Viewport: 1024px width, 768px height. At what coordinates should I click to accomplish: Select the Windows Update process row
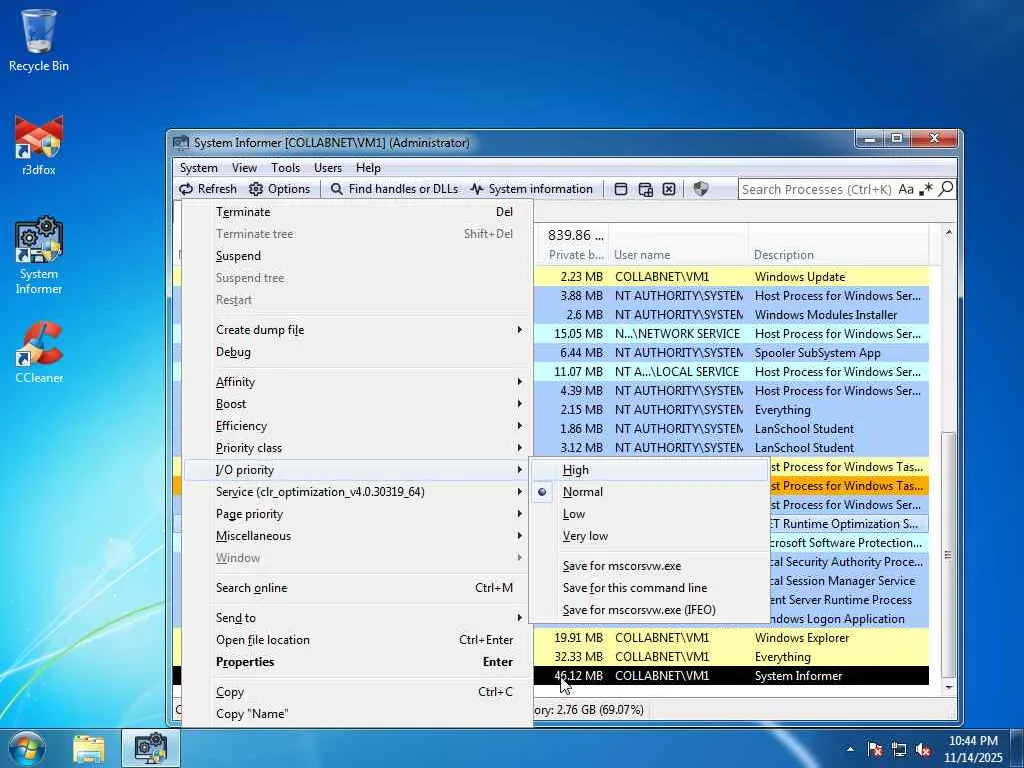[x=731, y=277]
